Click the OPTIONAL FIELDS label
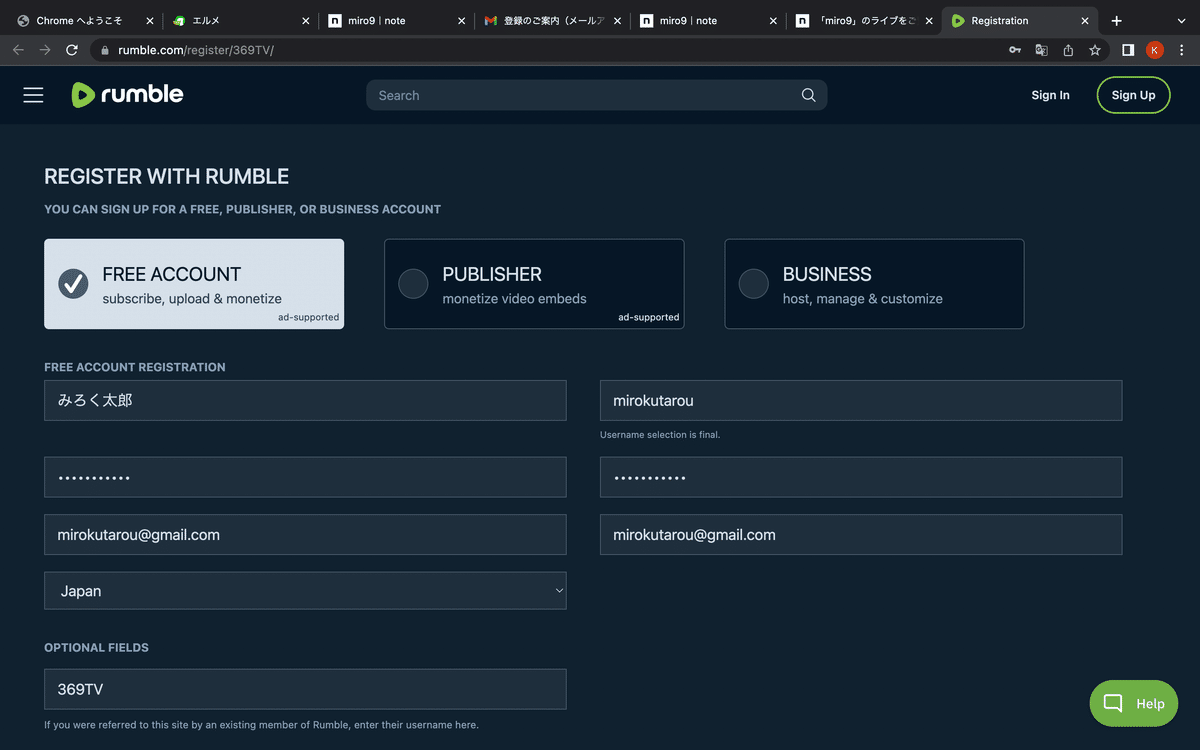 point(96,648)
